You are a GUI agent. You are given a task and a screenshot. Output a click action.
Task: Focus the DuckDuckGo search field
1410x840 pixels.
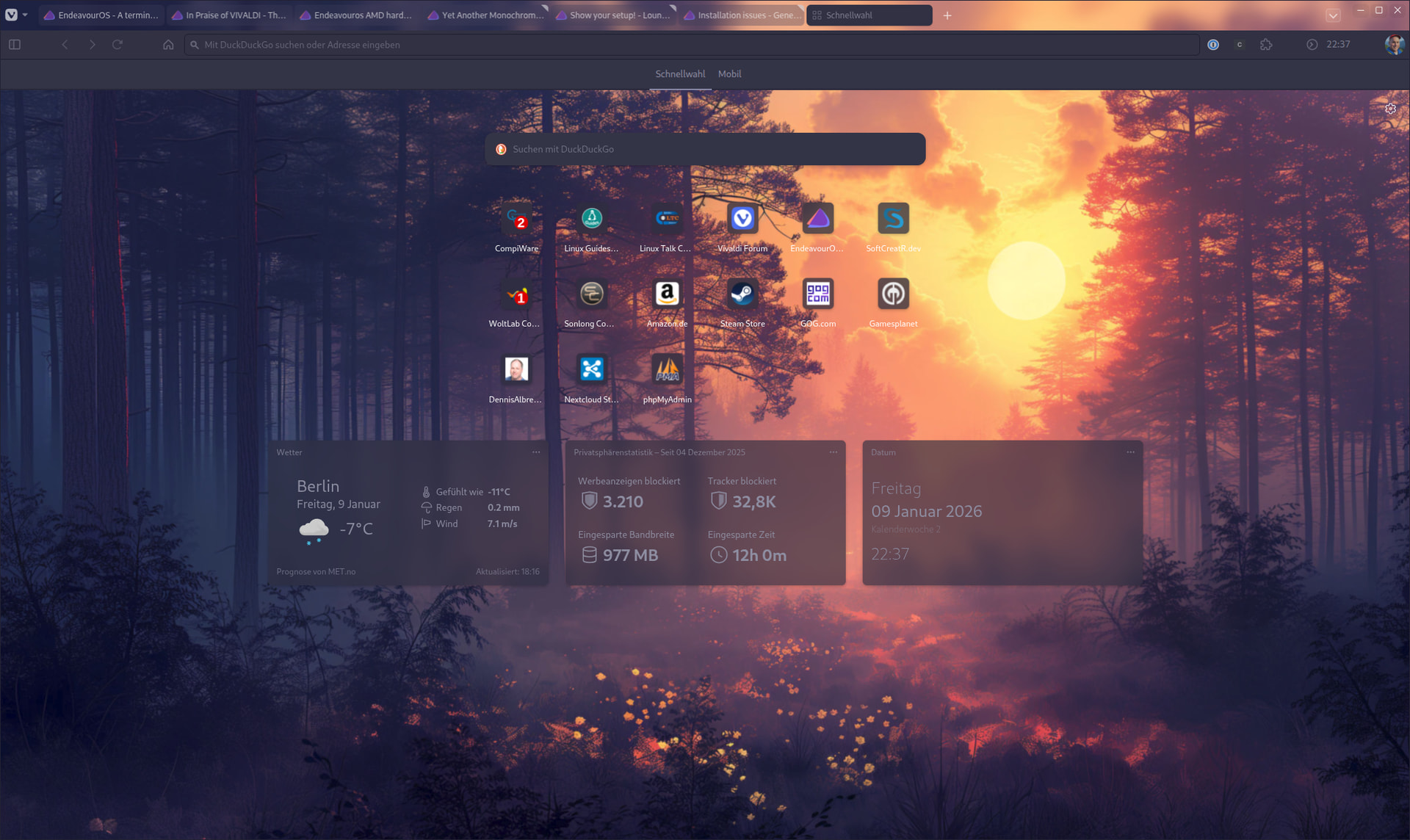tap(705, 149)
